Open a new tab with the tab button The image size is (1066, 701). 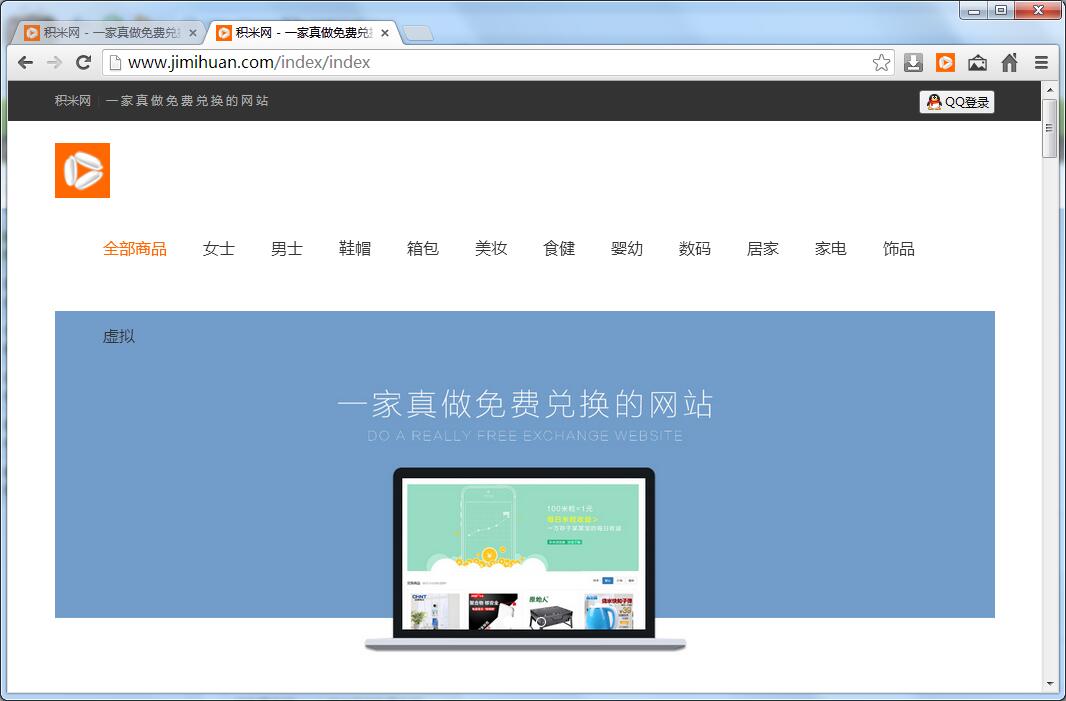tap(418, 33)
